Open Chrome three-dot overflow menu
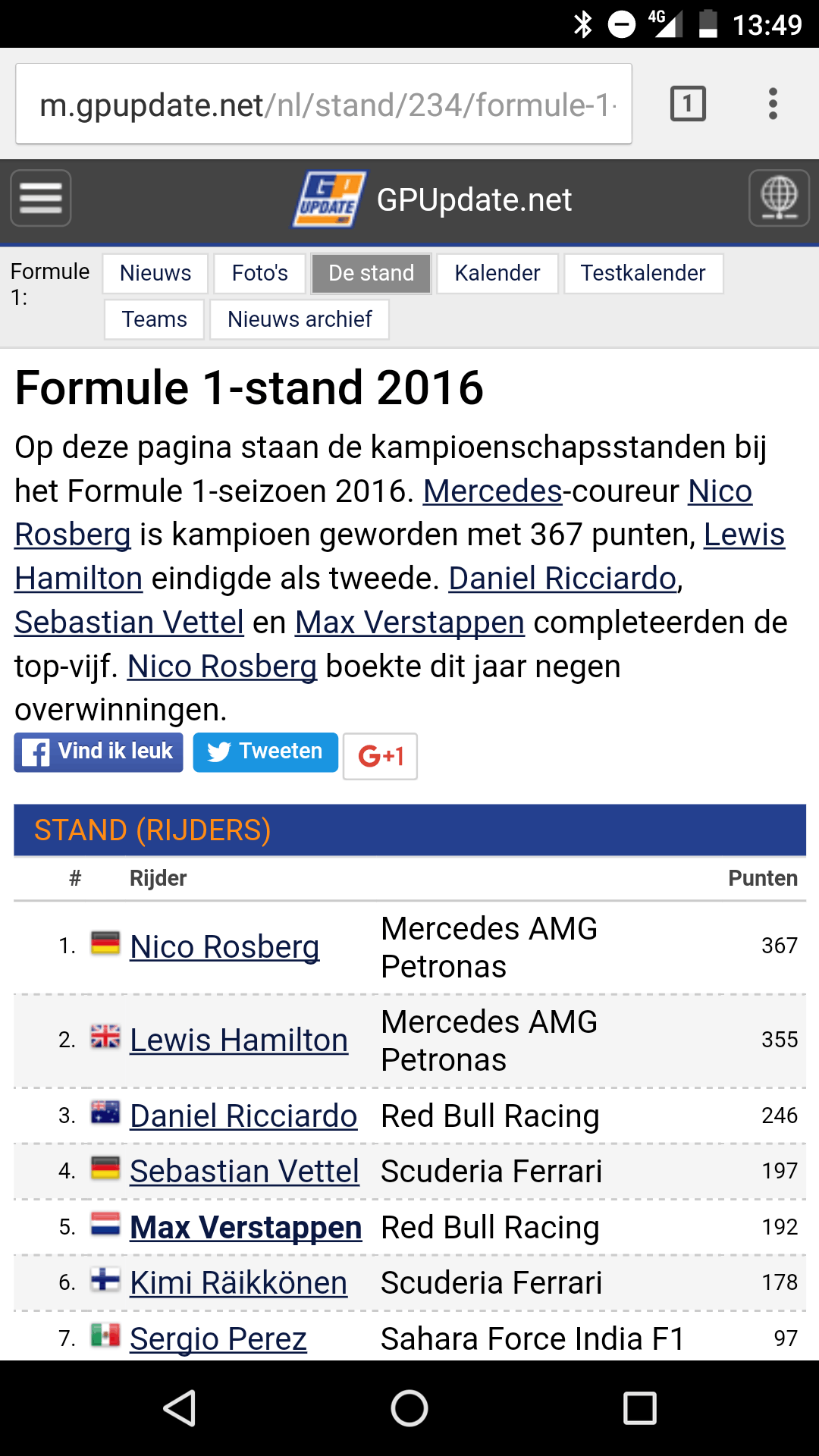This screenshot has width=819, height=1456. 773,104
